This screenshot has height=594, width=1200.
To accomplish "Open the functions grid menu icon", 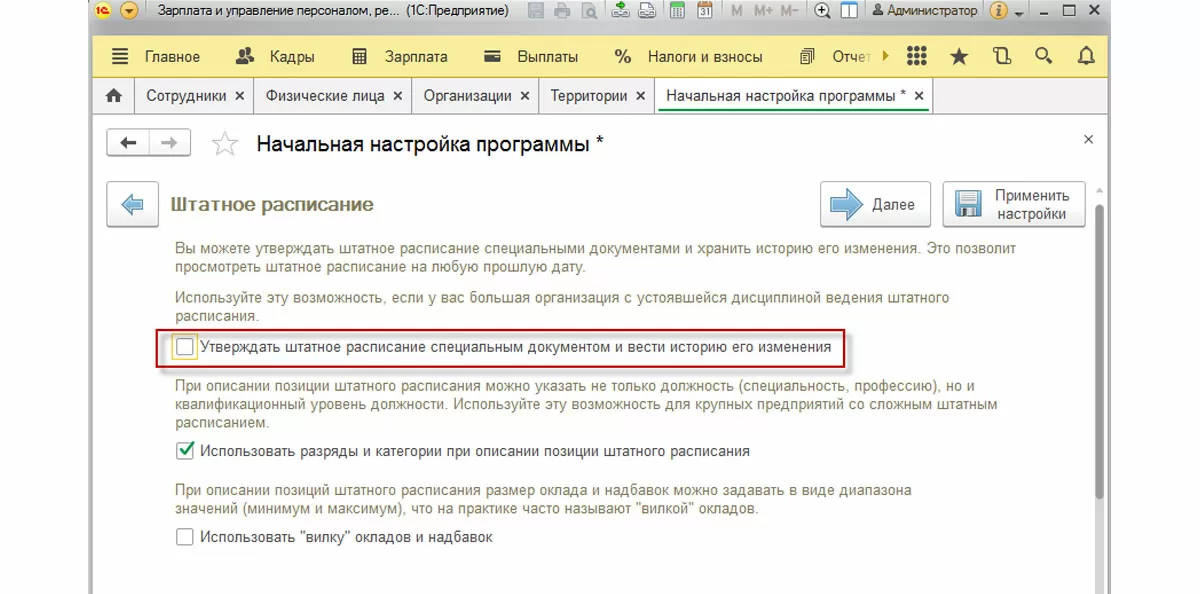I will point(916,56).
